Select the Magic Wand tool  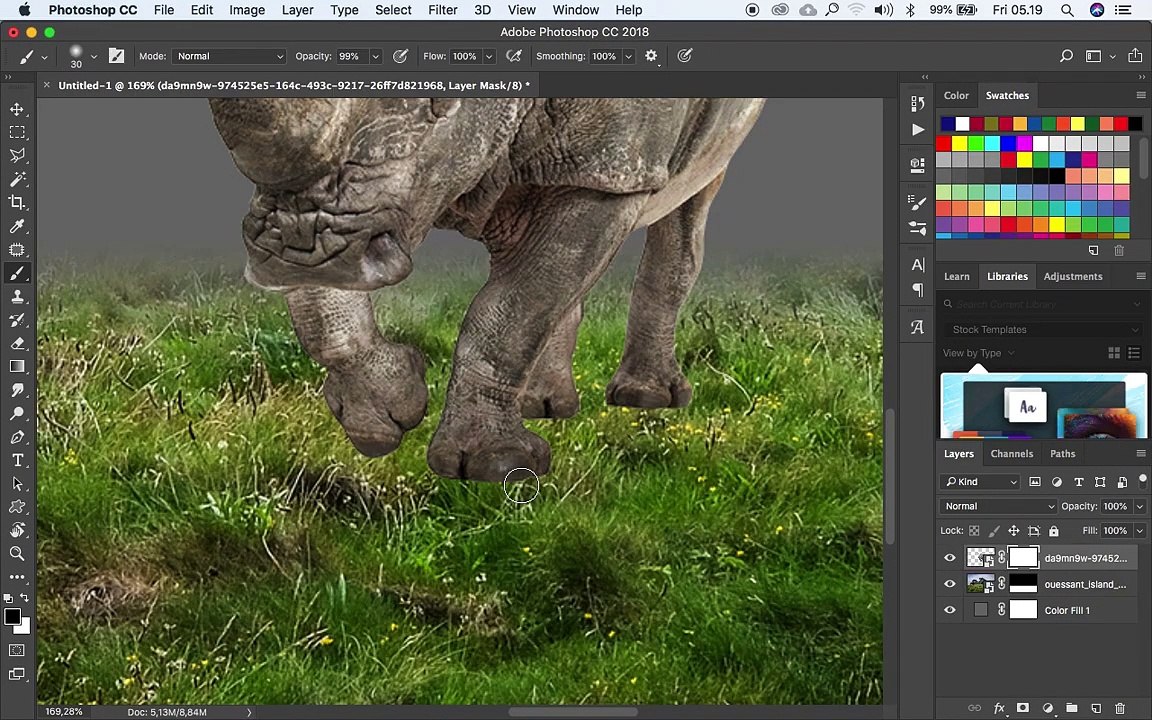17,179
